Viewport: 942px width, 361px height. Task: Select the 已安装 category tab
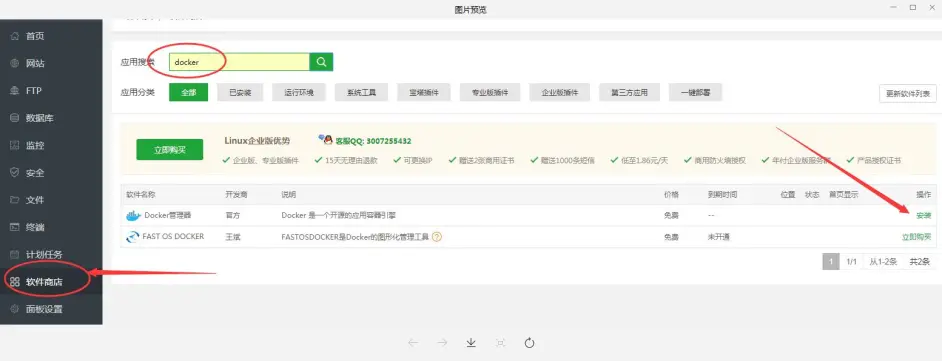tap(240, 93)
